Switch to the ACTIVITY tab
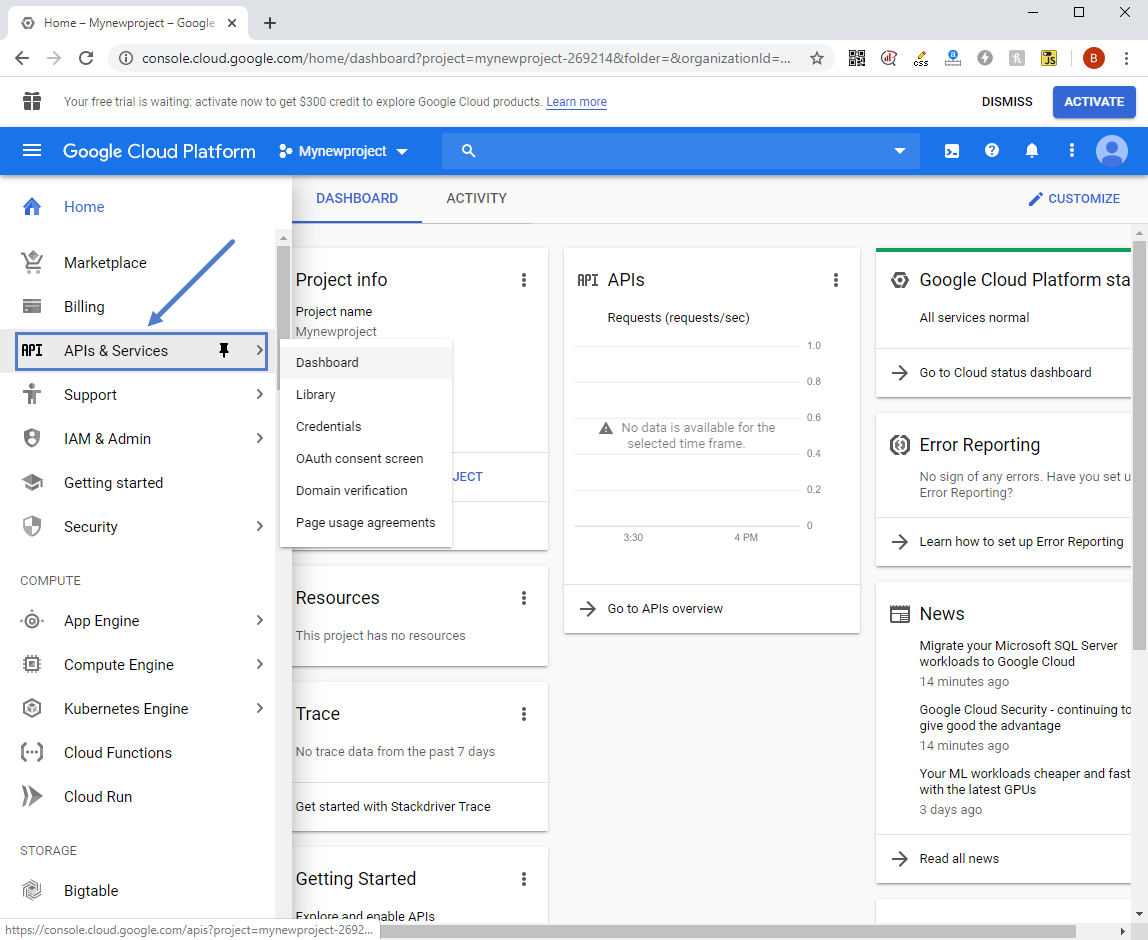 click(477, 198)
